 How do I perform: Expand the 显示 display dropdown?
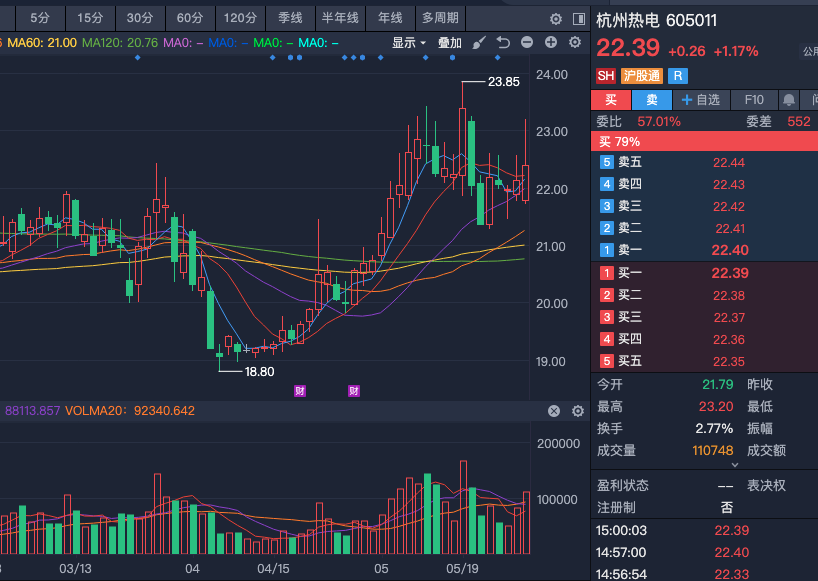pos(409,43)
